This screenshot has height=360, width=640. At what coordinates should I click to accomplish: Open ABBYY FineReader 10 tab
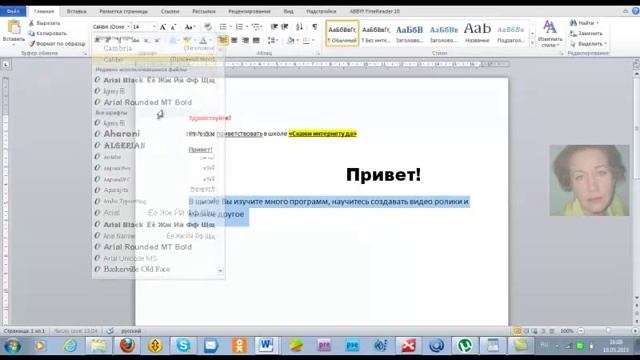(x=375, y=11)
